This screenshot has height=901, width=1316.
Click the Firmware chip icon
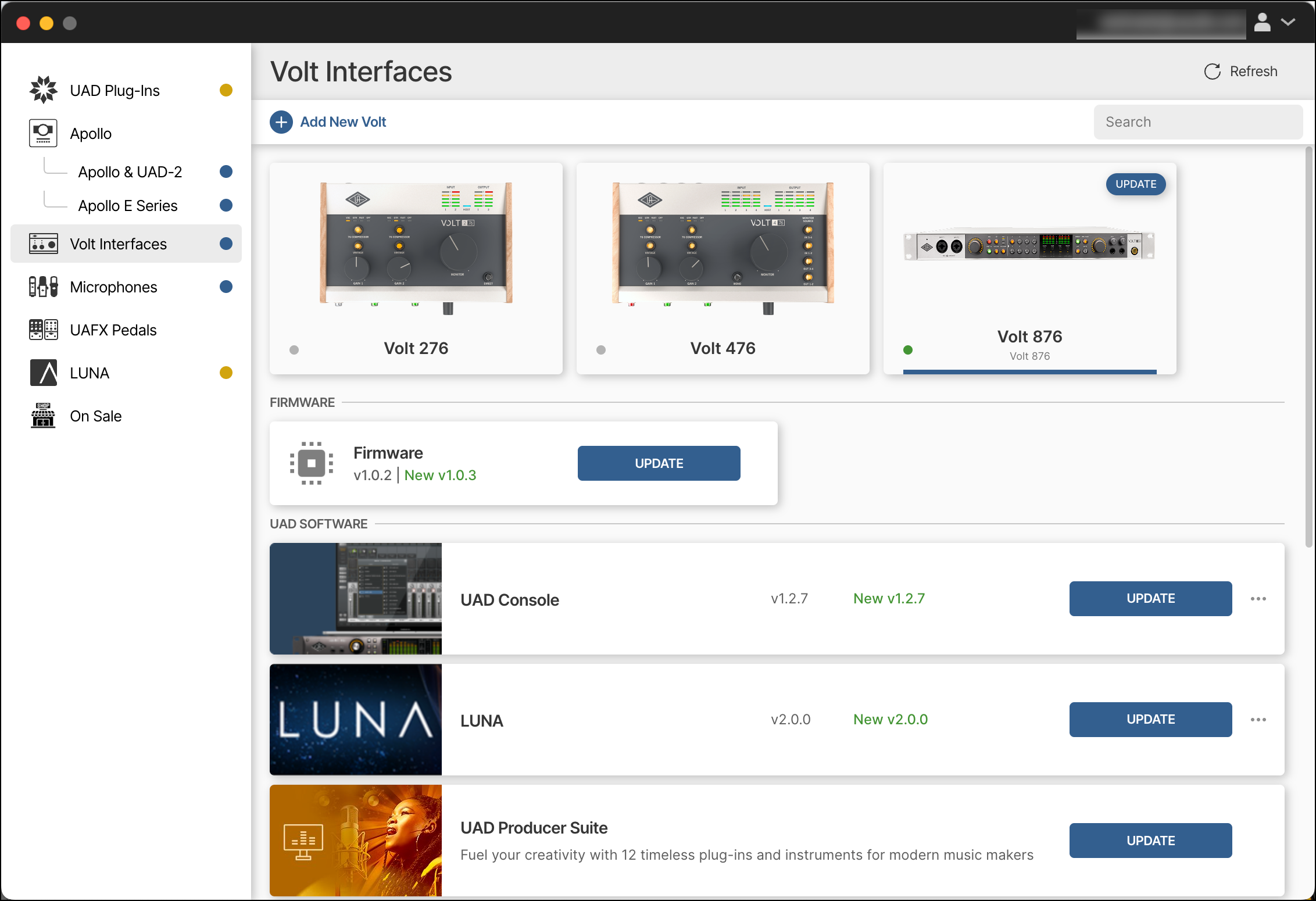pyautogui.click(x=312, y=463)
